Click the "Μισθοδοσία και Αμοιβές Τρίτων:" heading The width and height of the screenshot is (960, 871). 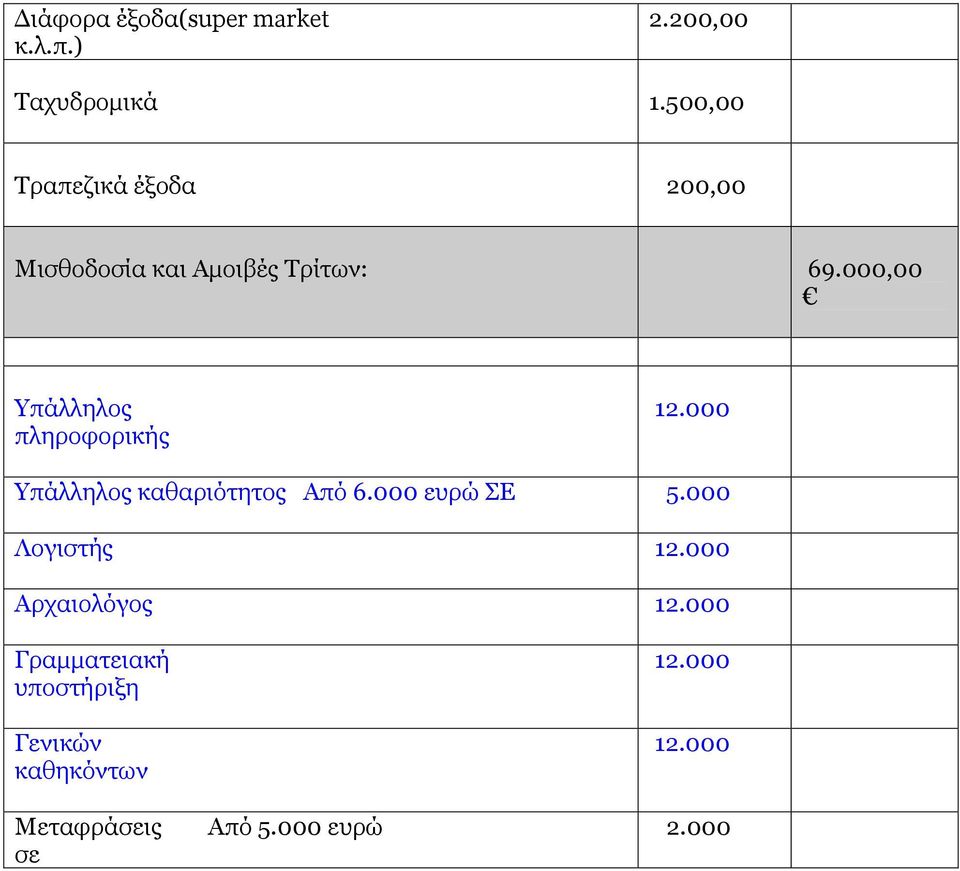(190, 269)
